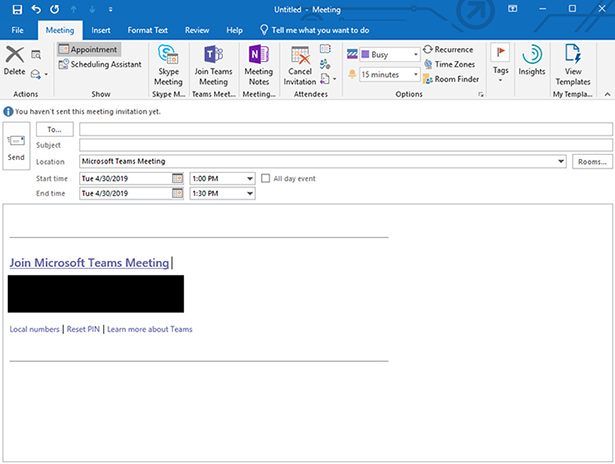Expand the 1:00 PM start time dropdown
Screen dimensions: 615x464
249,178
